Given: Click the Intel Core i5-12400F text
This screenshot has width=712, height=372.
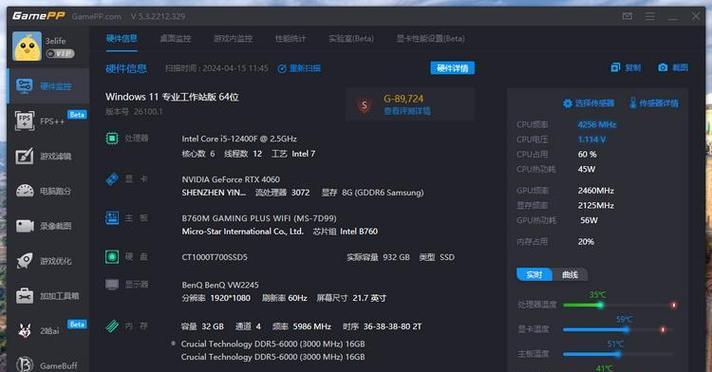Looking at the screenshot, I should (239, 139).
